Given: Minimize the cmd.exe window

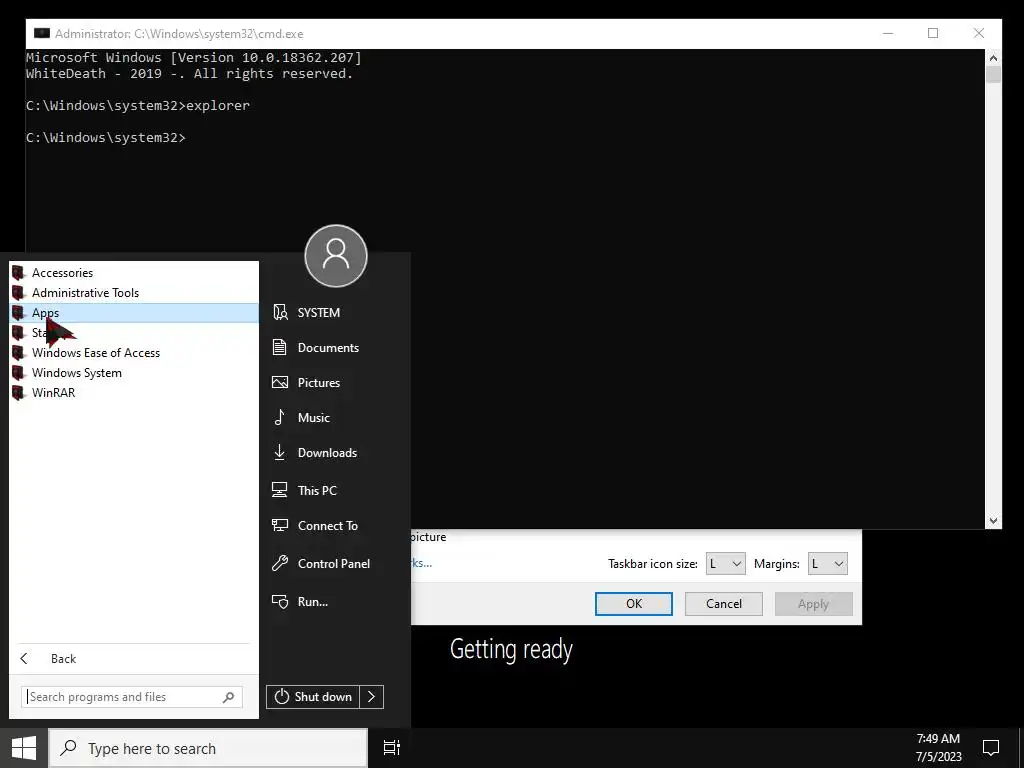Looking at the screenshot, I should pyautogui.click(x=888, y=33).
